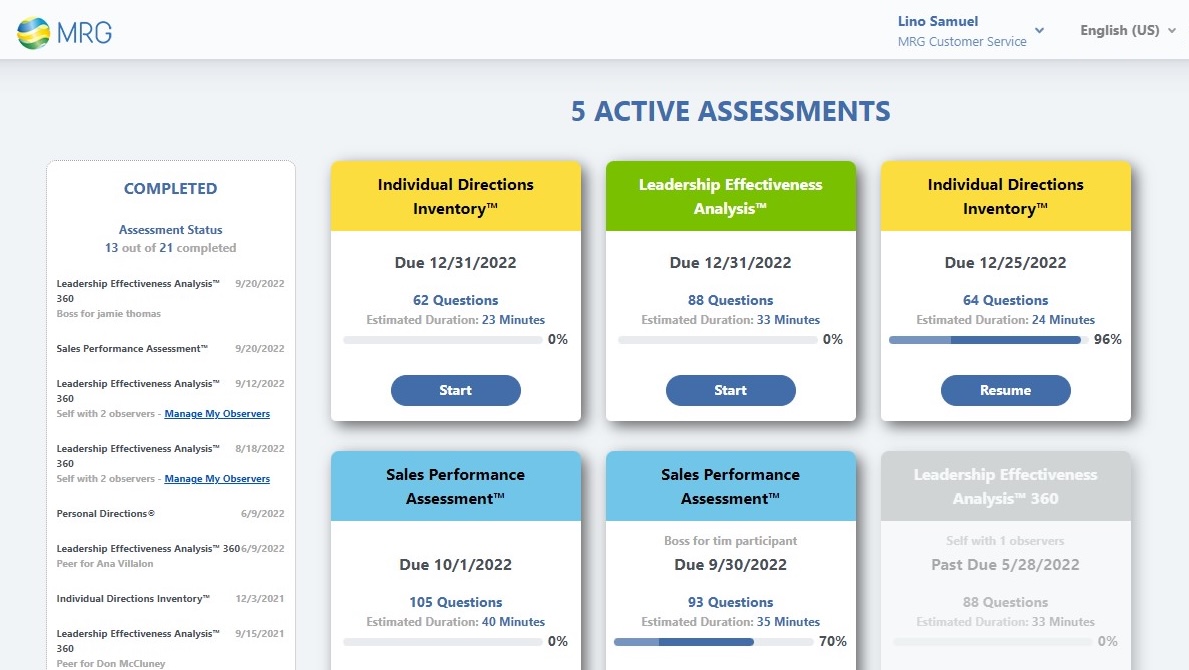Click the Assessment Status completion count
This screenshot has height=670, width=1189.
point(170,247)
